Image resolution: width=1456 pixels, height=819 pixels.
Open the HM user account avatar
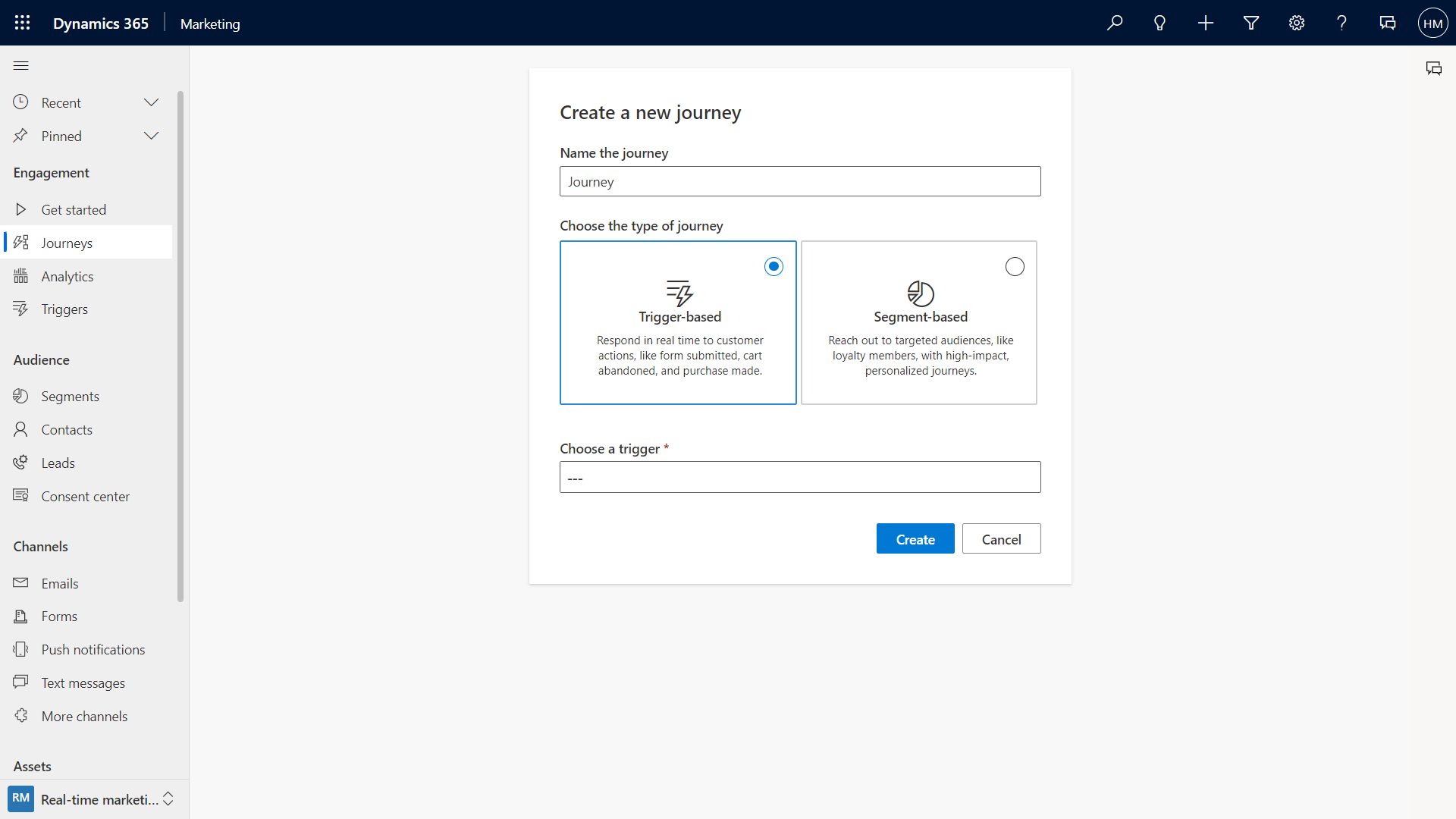click(1433, 23)
